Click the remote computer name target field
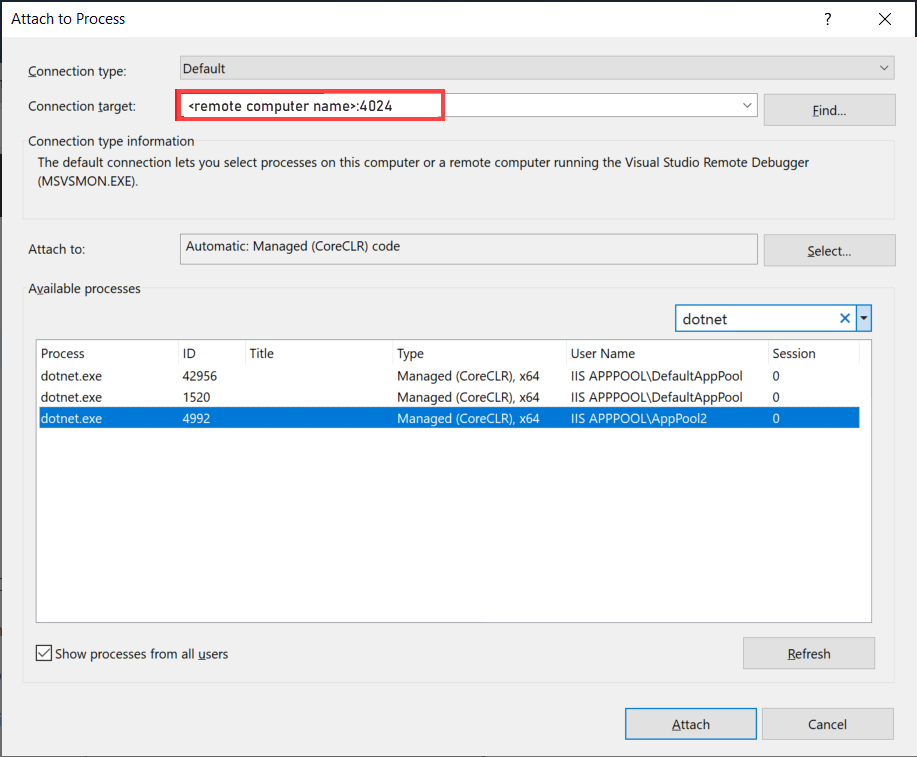917x757 pixels. 310,104
